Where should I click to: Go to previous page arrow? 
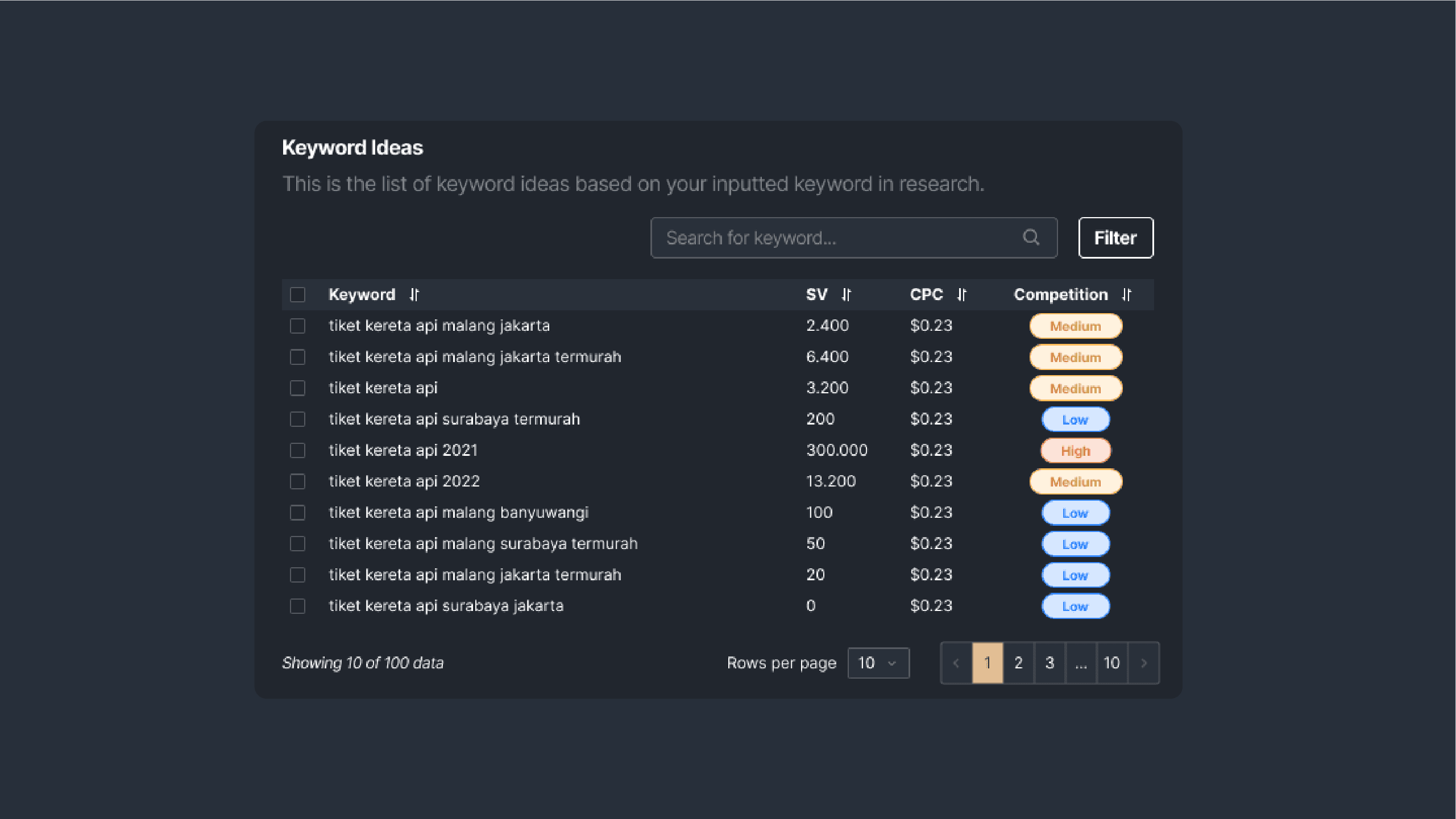pos(956,663)
